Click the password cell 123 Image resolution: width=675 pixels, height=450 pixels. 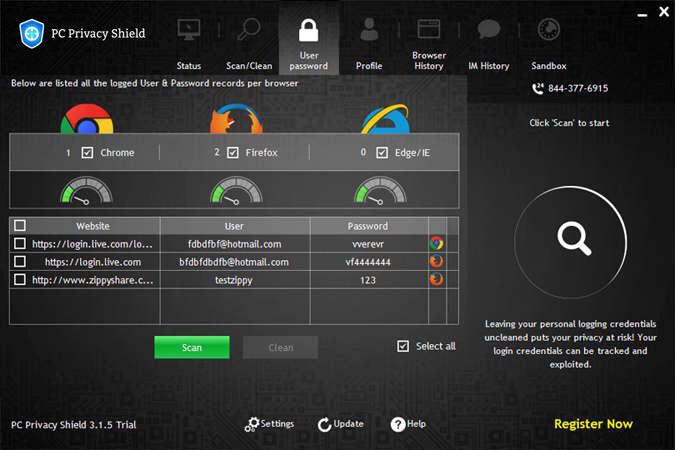(368, 280)
